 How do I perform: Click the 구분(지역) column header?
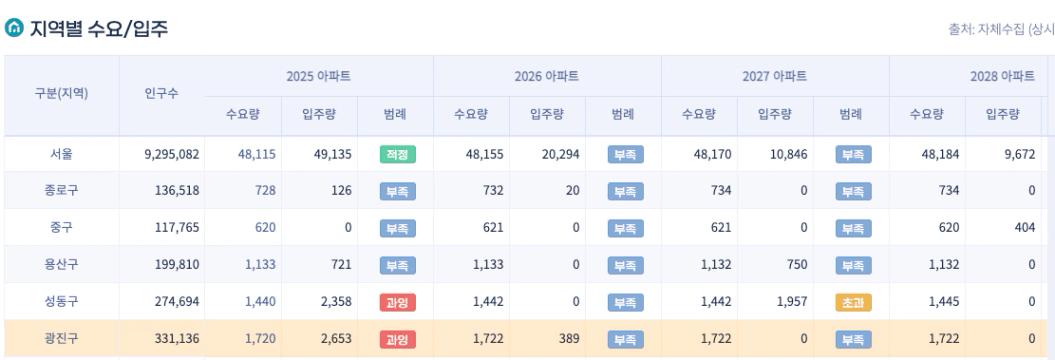click(x=61, y=94)
